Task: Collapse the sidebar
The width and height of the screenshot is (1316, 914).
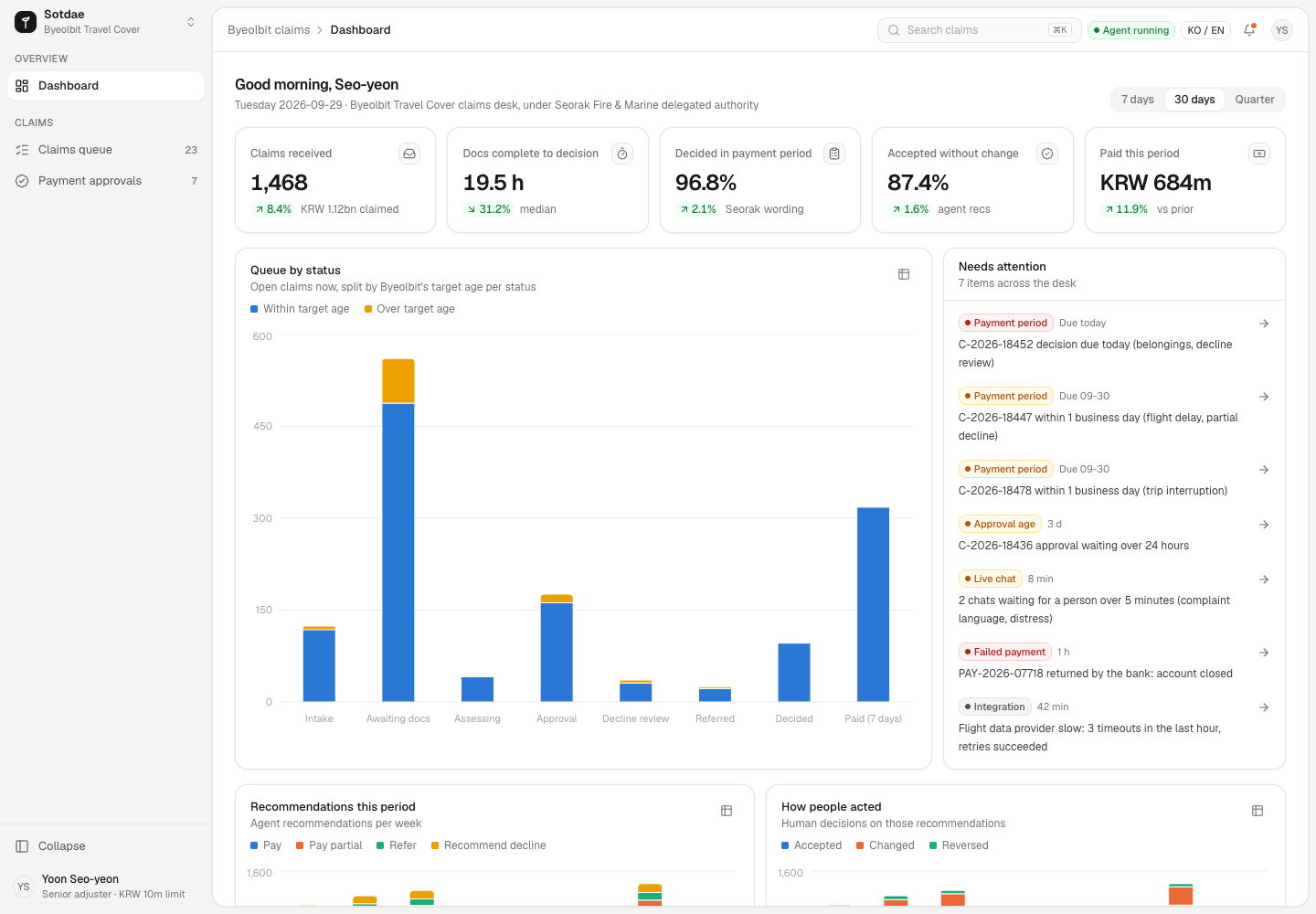Action: pos(106,846)
